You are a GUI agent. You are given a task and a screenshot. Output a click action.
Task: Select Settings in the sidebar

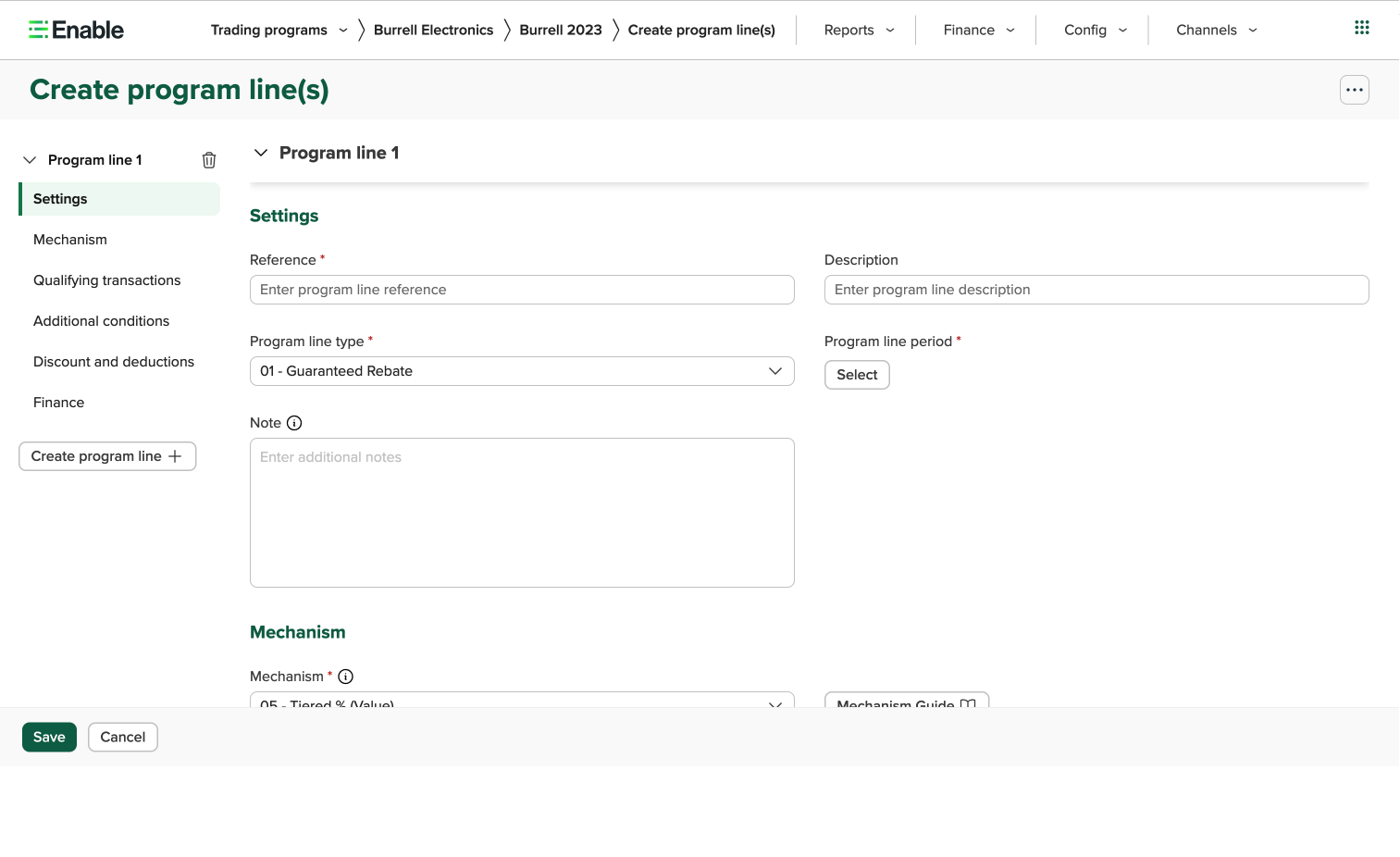pos(119,199)
